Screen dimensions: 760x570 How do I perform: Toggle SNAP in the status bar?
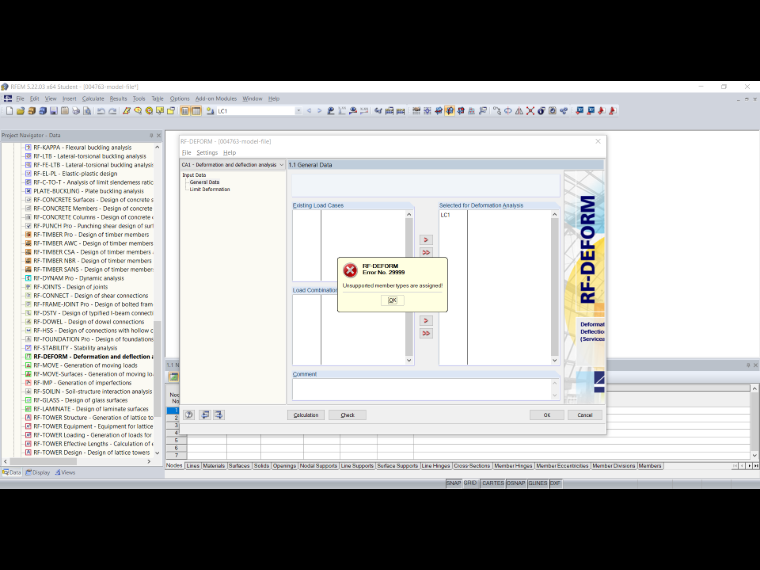454,483
